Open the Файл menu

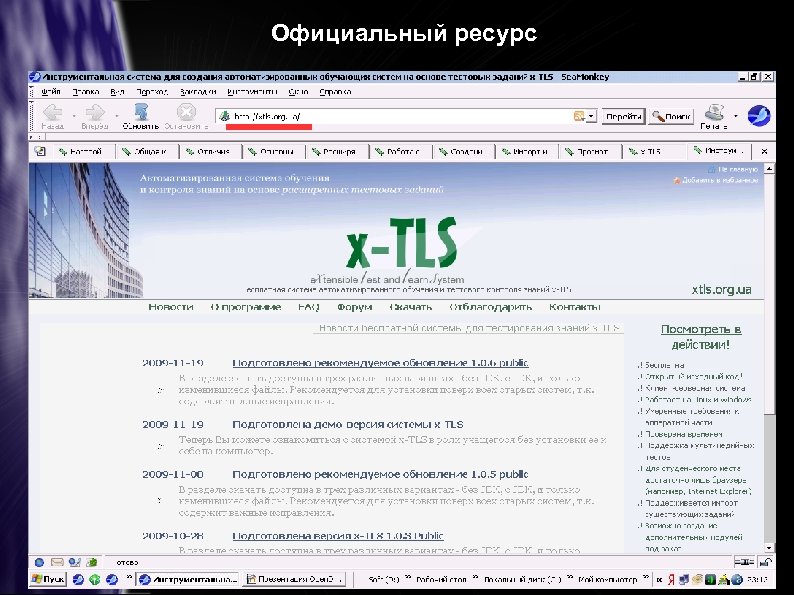[50, 92]
